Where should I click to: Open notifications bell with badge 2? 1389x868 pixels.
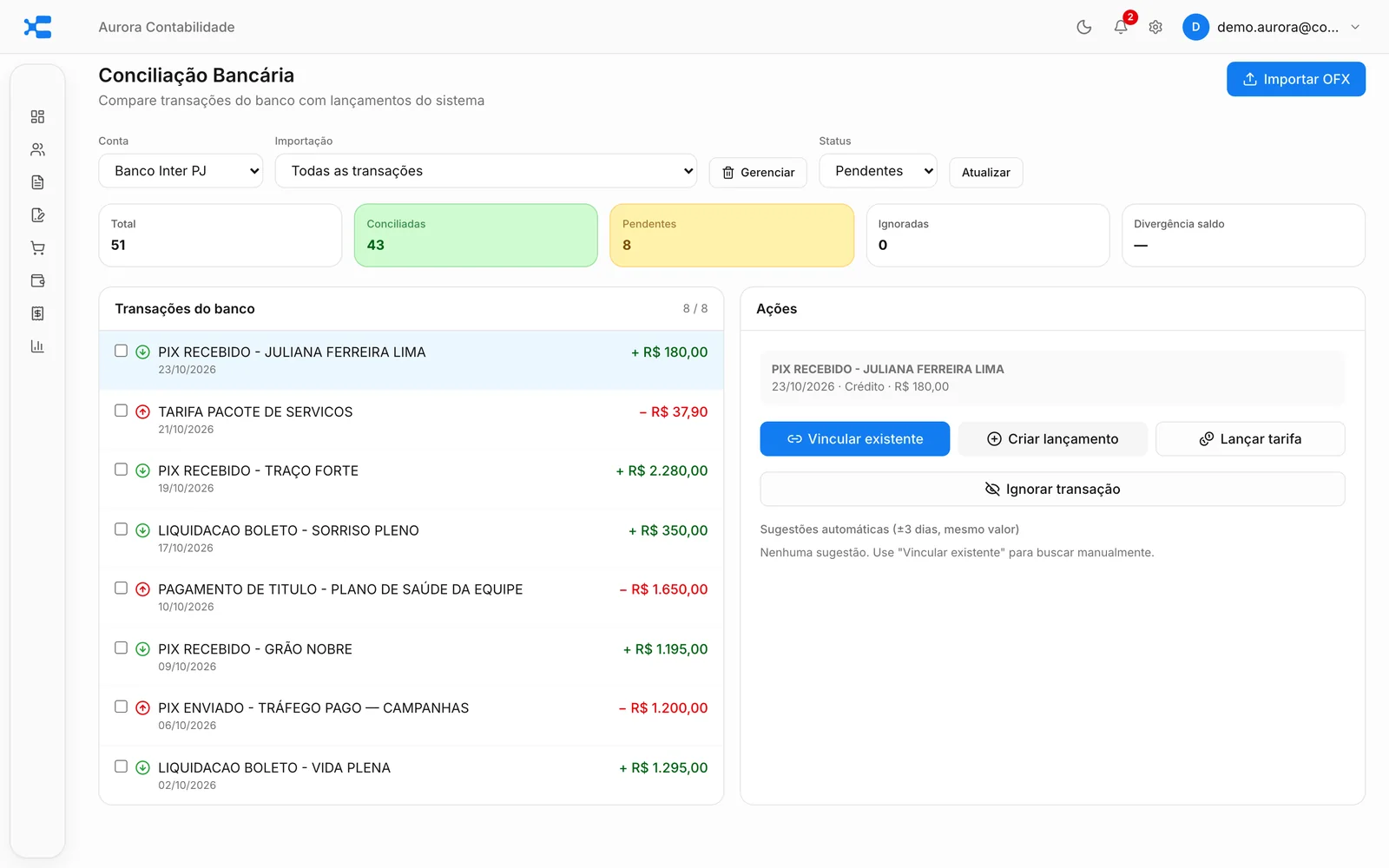1121,27
